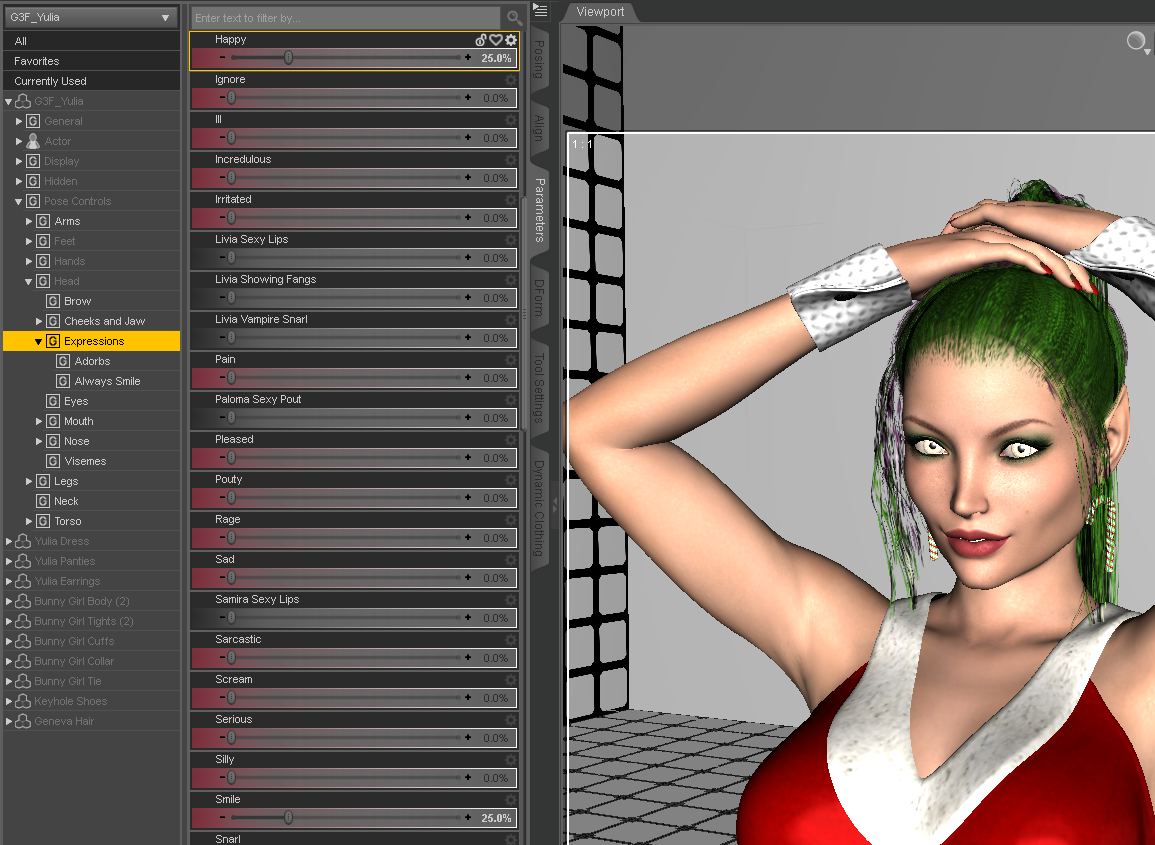Switch to the Posing side tab
1155x845 pixels.
539,60
